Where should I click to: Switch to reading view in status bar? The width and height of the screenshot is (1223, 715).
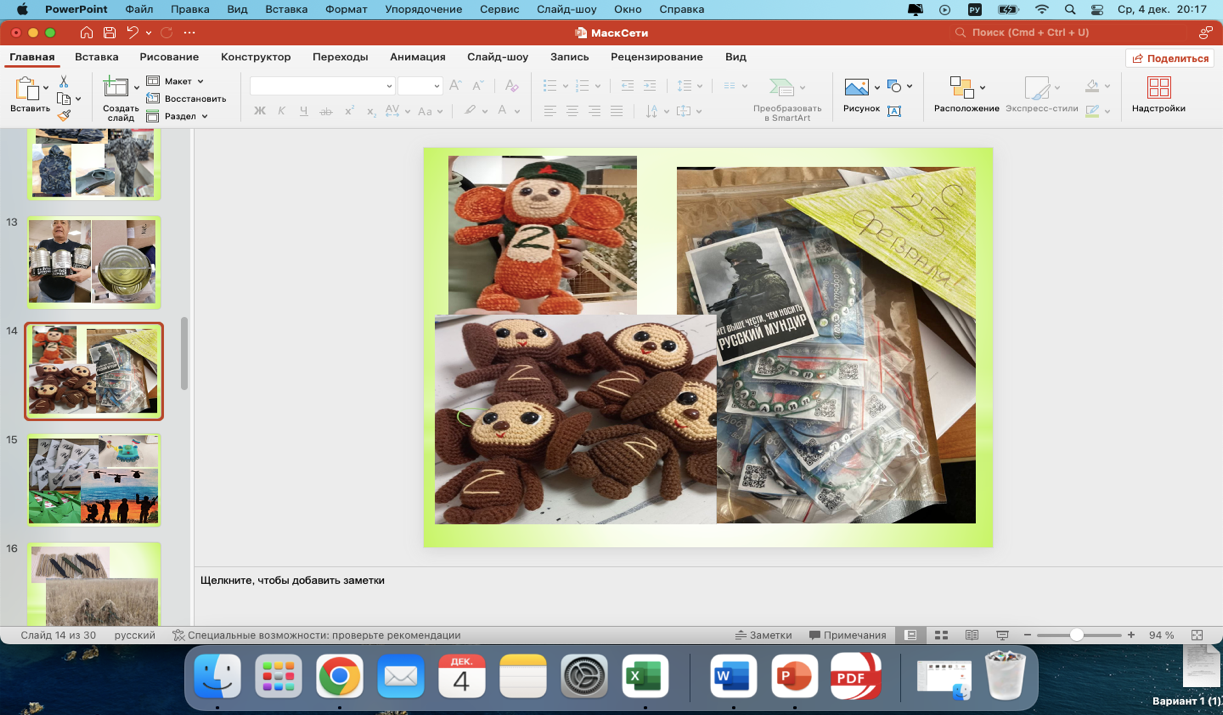(971, 635)
